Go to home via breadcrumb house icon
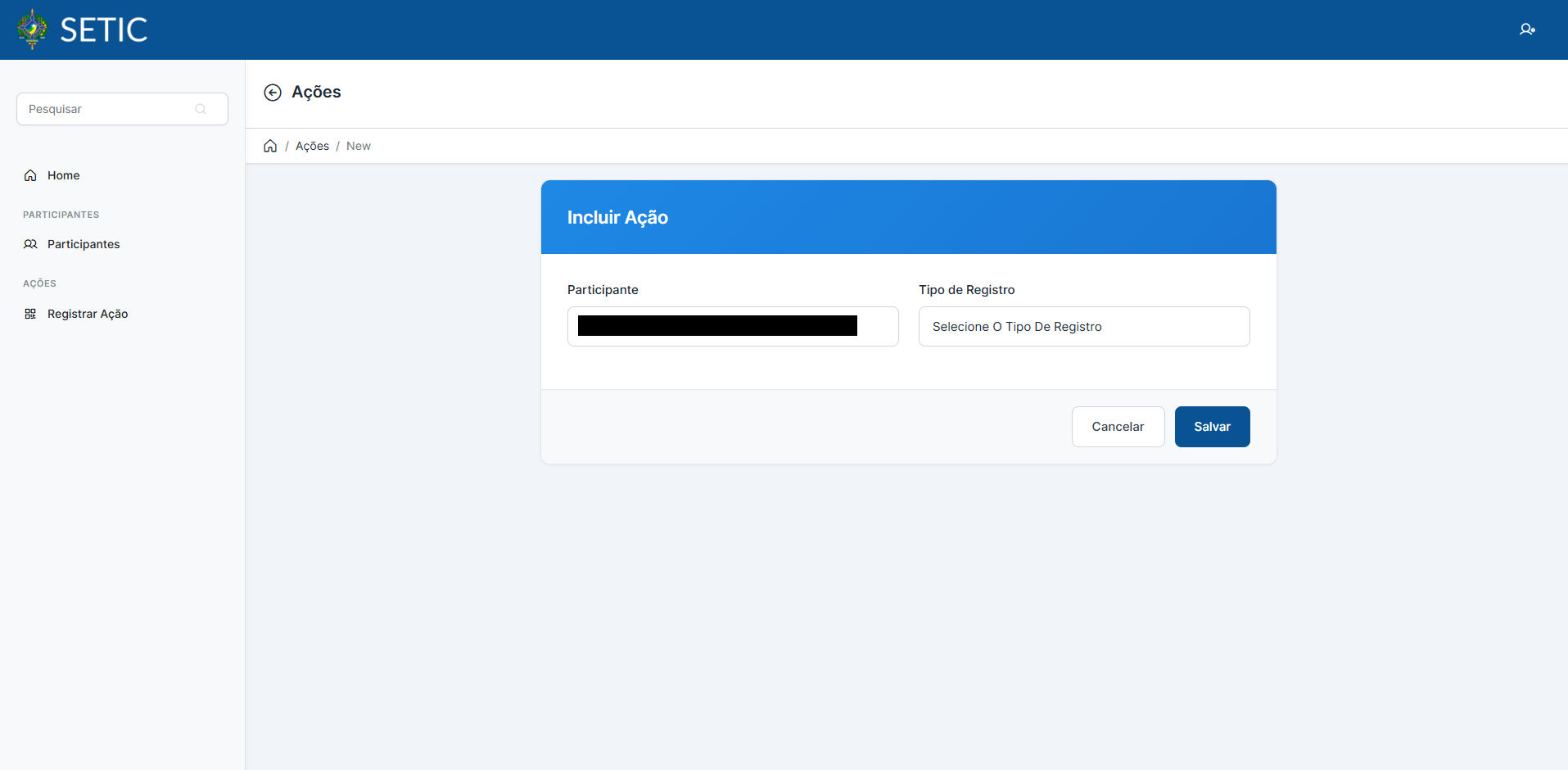 pyautogui.click(x=270, y=146)
